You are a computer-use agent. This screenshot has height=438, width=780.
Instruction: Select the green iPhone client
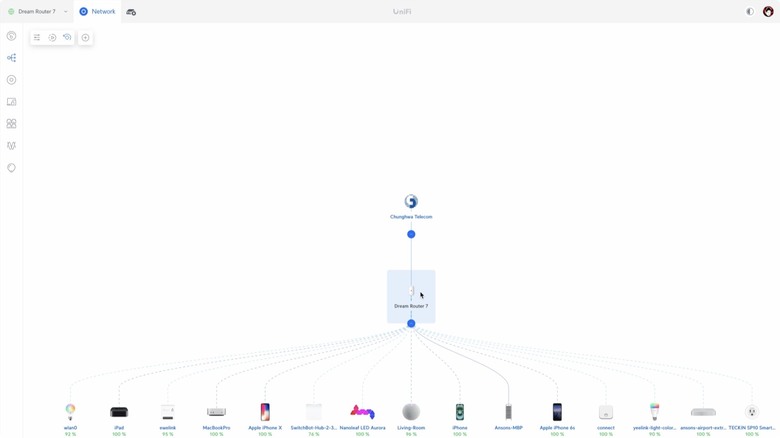point(460,412)
